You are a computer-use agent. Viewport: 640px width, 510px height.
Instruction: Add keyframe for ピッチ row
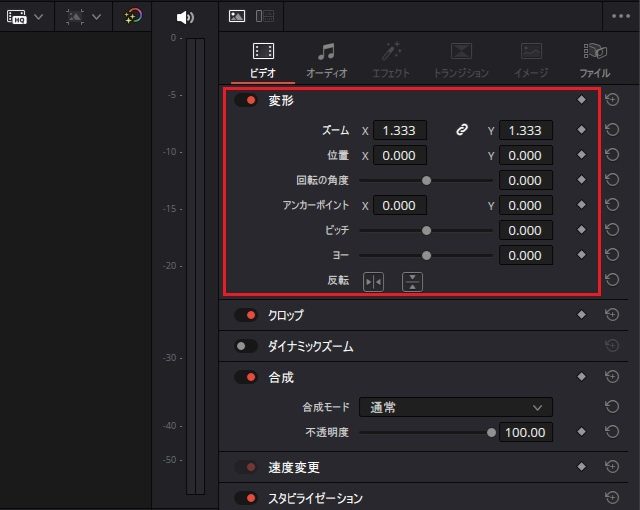click(582, 230)
